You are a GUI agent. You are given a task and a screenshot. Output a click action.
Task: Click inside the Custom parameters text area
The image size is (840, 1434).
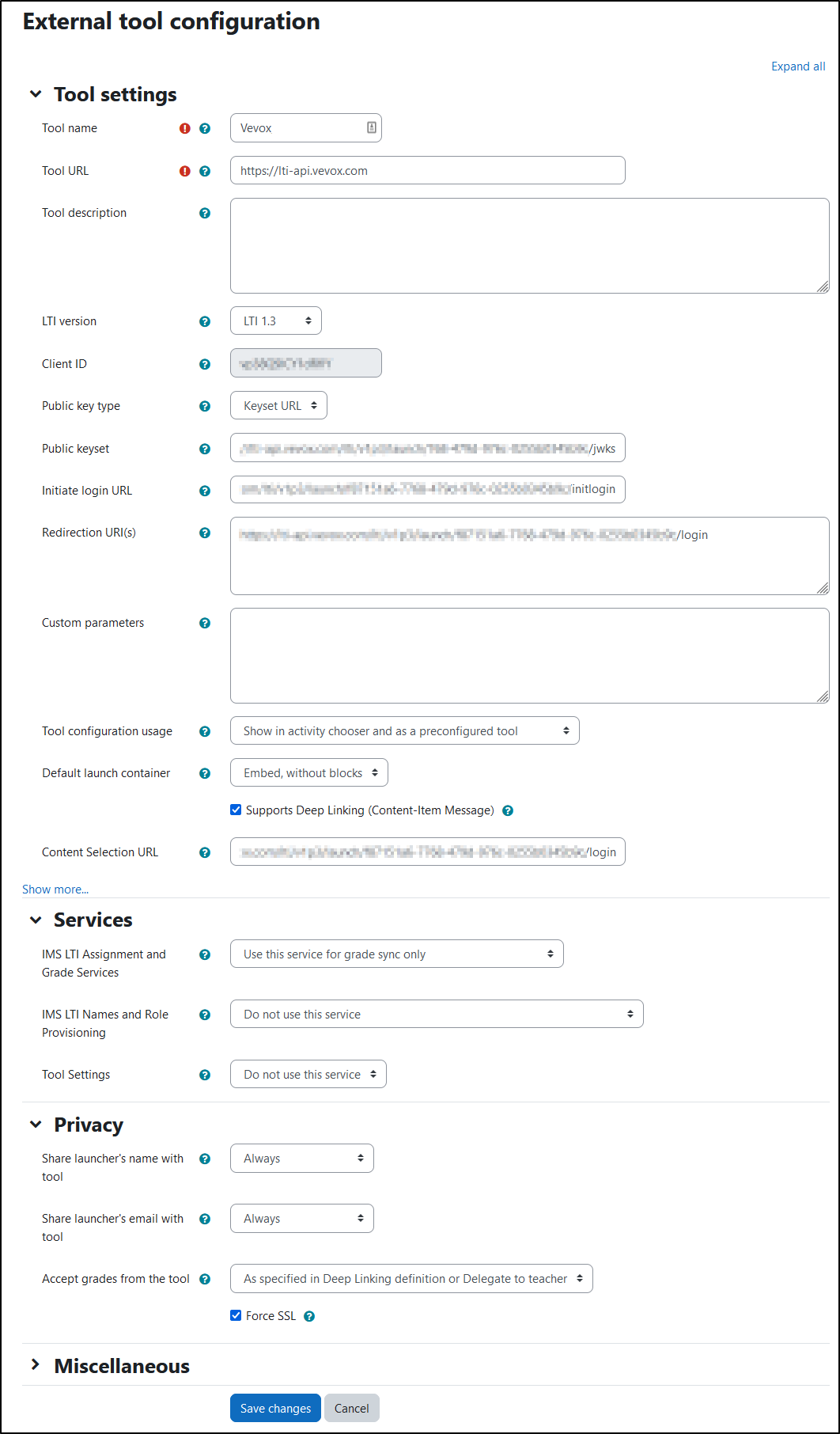pos(528,655)
